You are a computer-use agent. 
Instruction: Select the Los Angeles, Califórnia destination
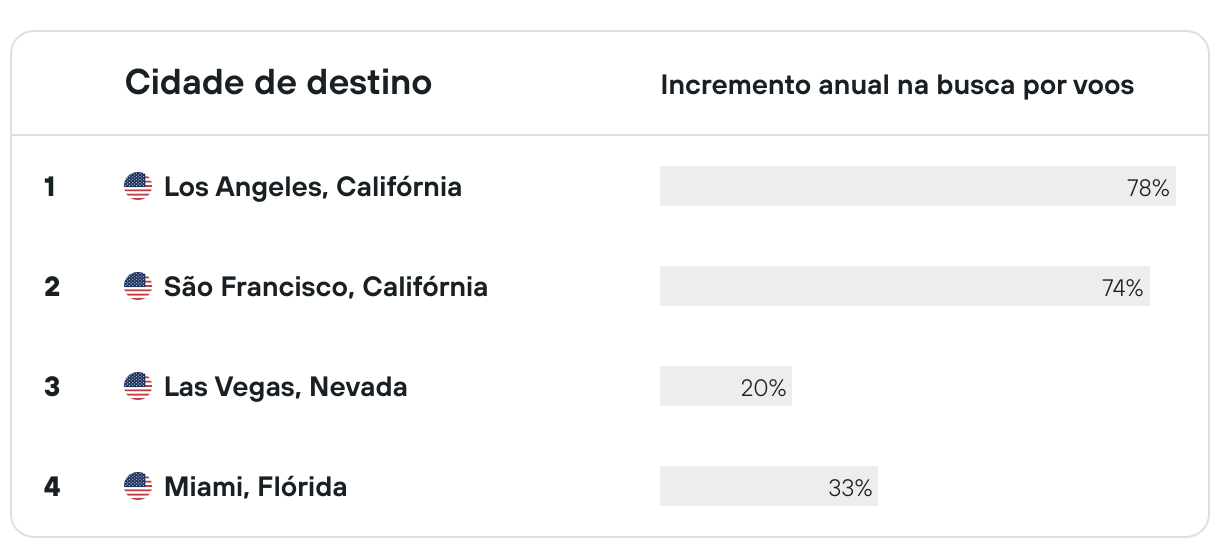(313, 187)
